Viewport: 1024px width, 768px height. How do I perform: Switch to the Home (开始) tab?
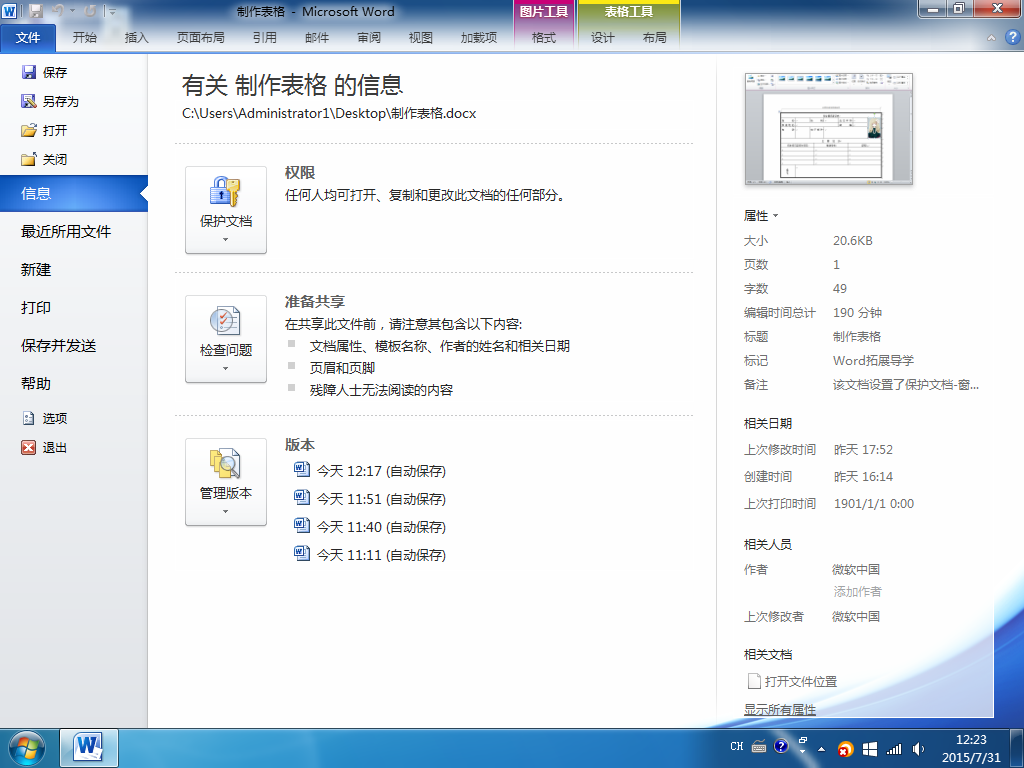84,38
